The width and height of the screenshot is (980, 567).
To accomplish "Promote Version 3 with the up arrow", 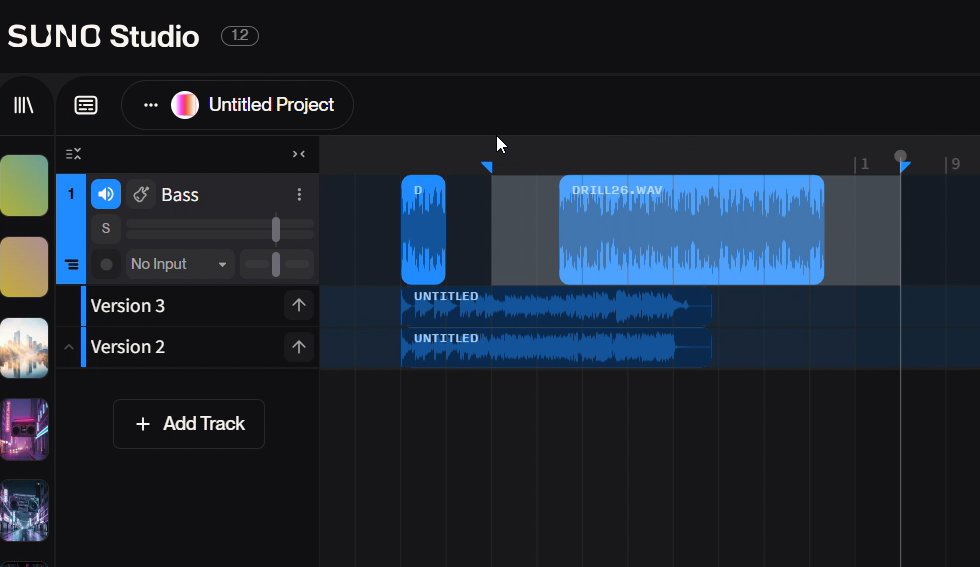I will point(298,306).
